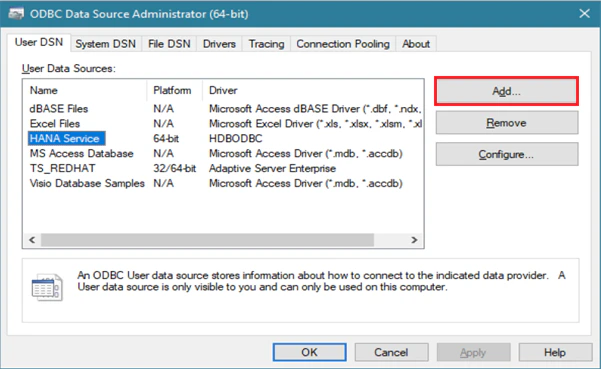
Task: Click the HDBODBC driver cell
Action: pyautogui.click(x=236, y=138)
